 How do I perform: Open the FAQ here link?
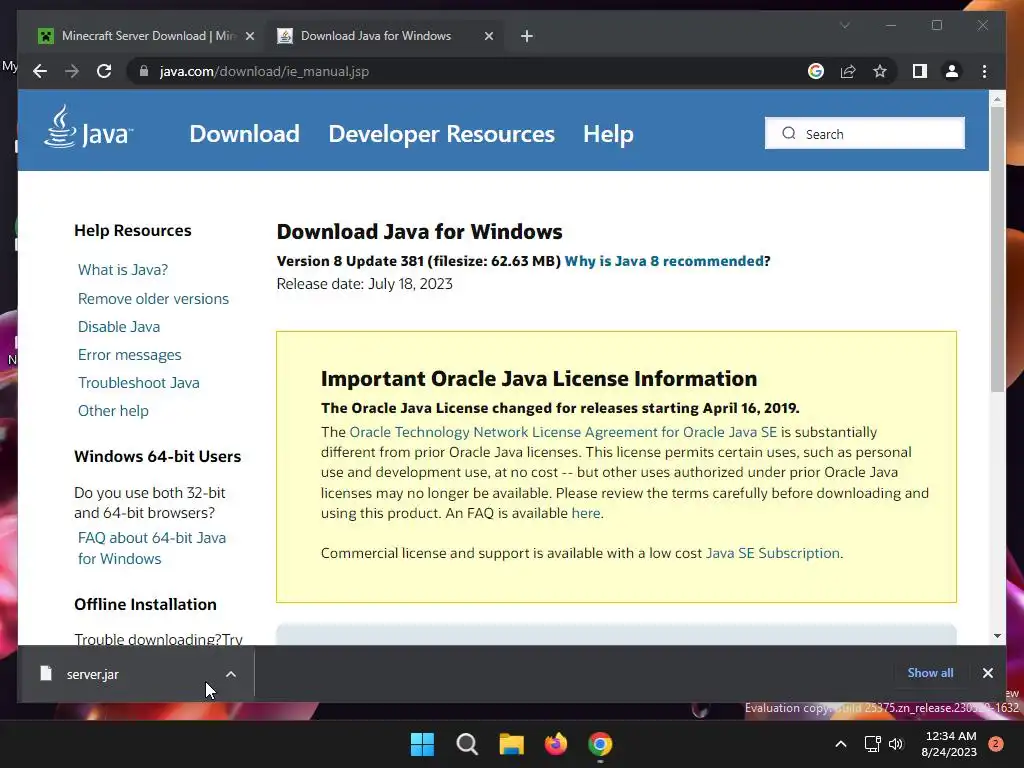pyautogui.click(x=586, y=513)
